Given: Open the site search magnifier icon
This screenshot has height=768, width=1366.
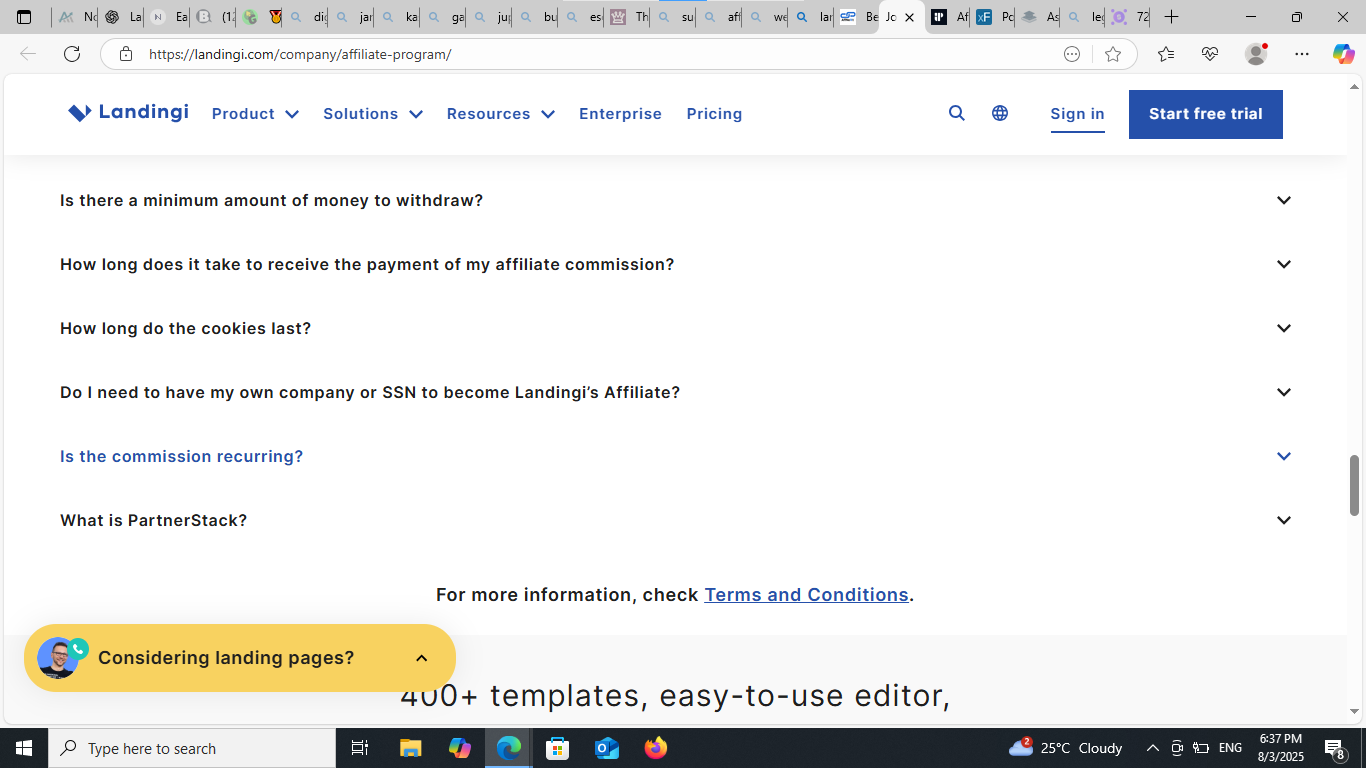Looking at the screenshot, I should pos(957,113).
